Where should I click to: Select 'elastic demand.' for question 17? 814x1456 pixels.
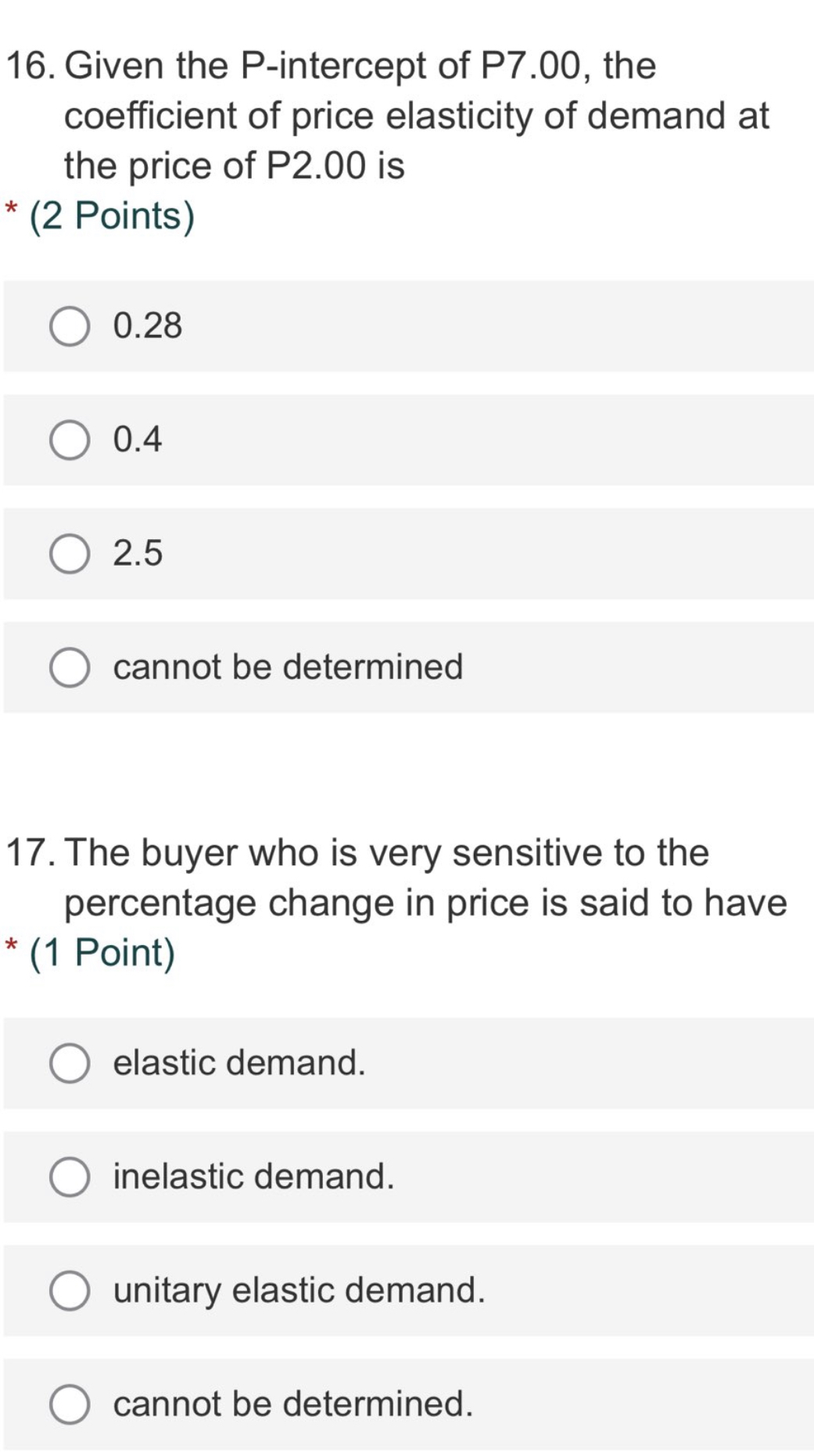[x=70, y=1062]
